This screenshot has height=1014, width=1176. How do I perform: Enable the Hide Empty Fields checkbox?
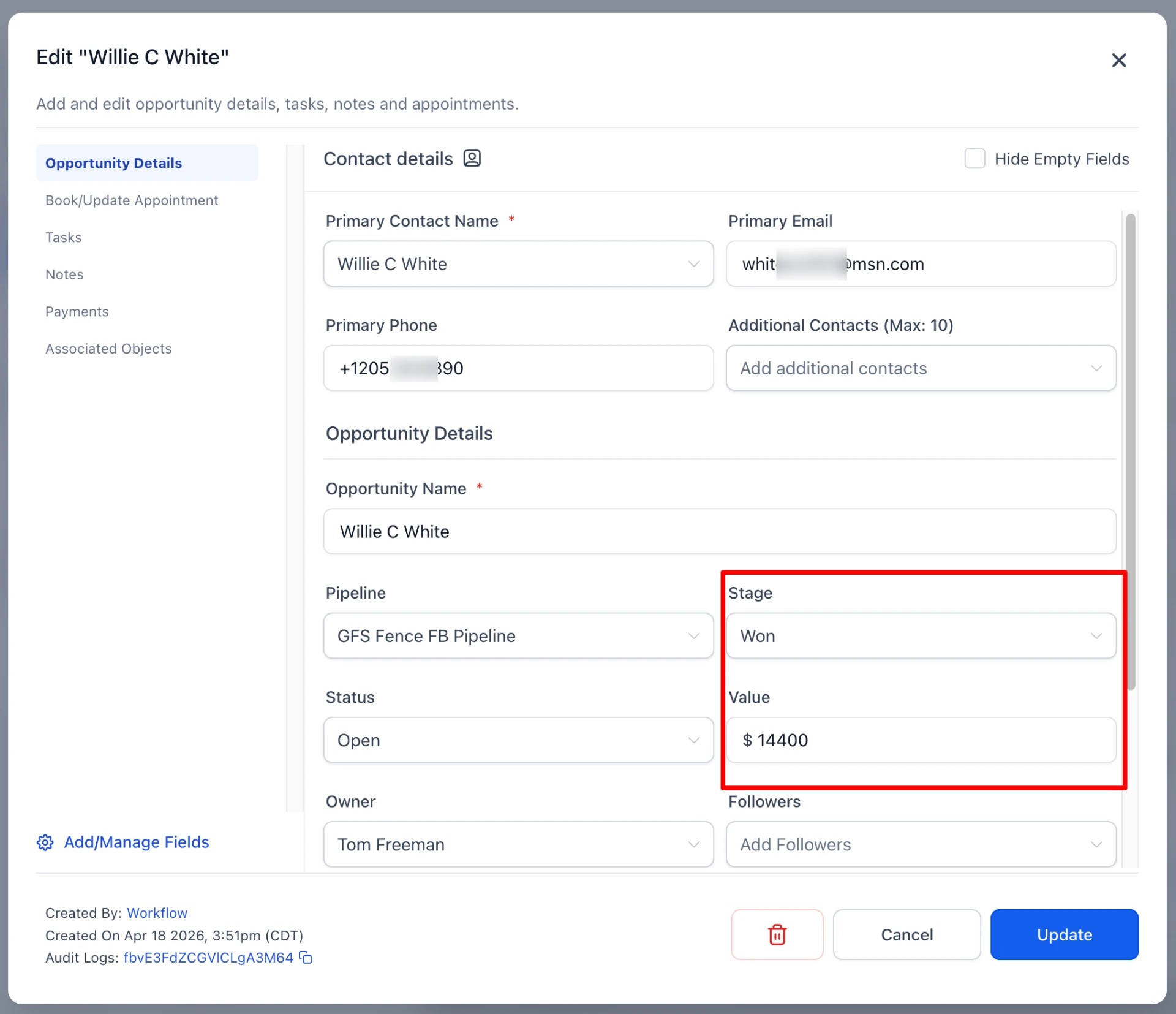pos(974,159)
